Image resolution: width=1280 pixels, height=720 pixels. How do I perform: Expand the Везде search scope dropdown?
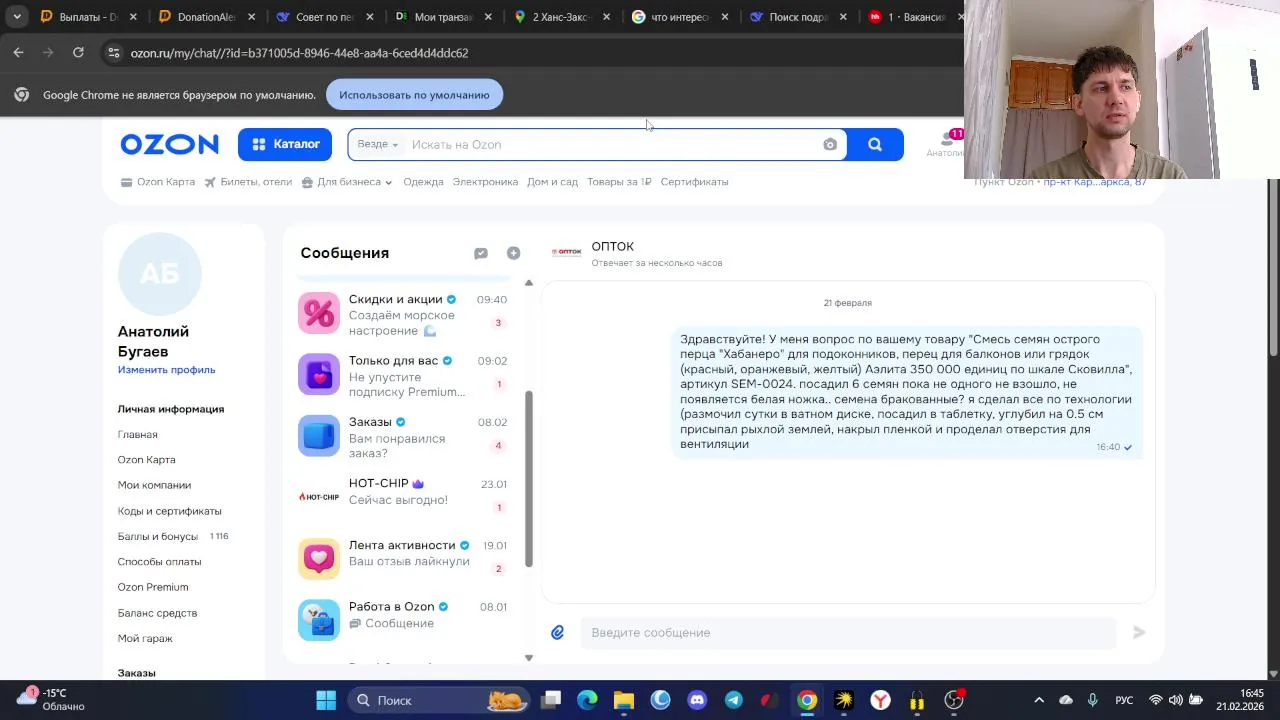[x=378, y=144]
